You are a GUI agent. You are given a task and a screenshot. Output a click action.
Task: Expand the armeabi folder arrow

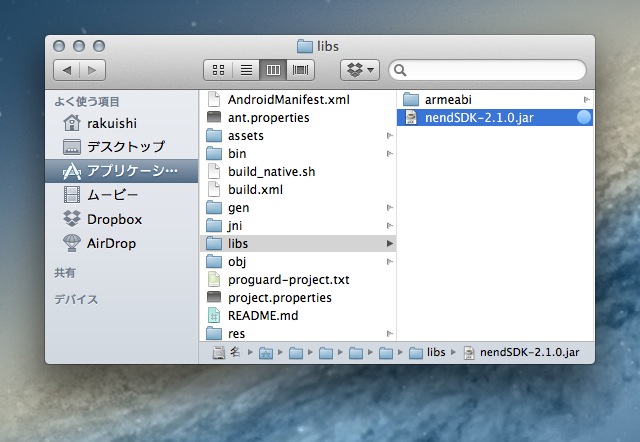[587, 100]
